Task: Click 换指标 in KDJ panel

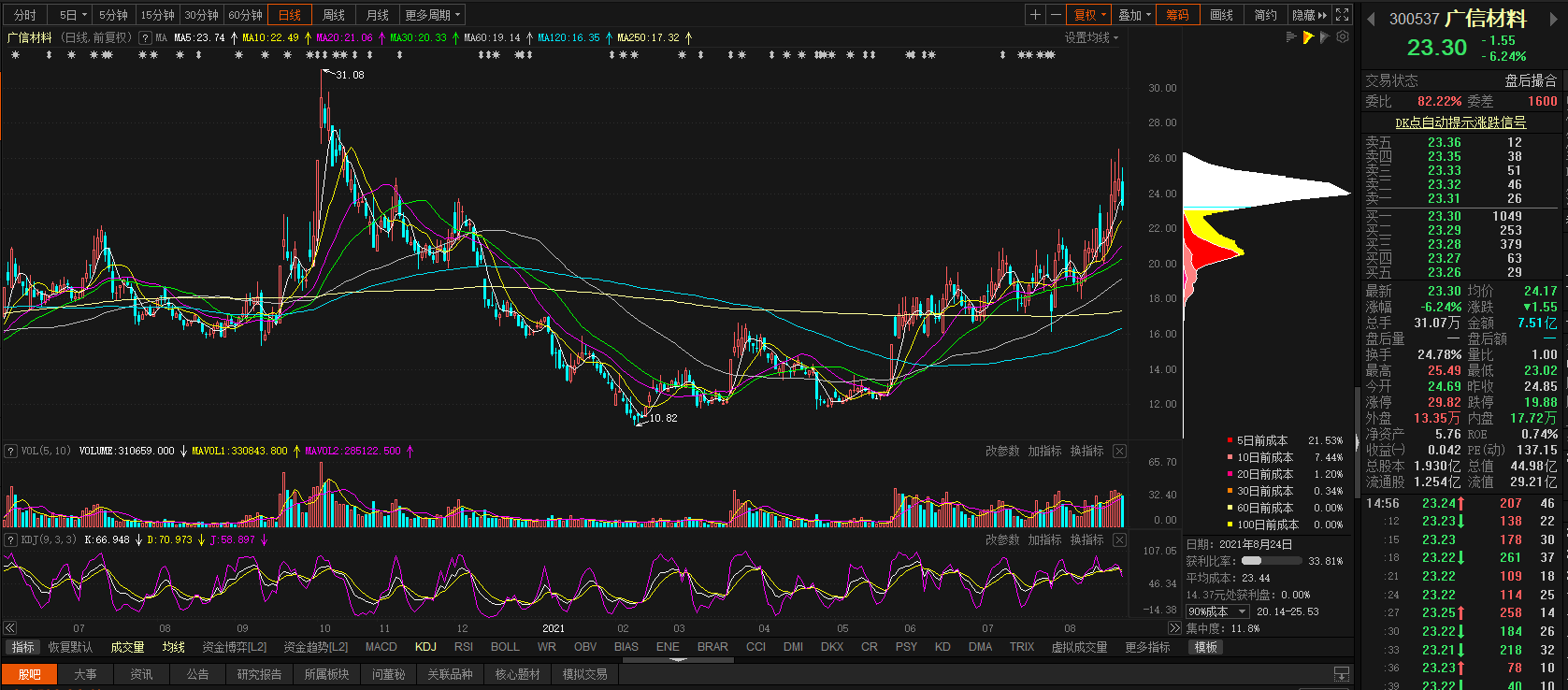Action: (x=1086, y=539)
